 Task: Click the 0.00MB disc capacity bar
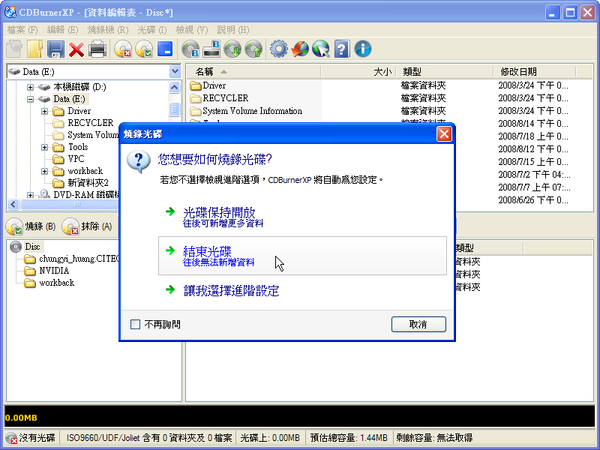pyautogui.click(x=300, y=417)
